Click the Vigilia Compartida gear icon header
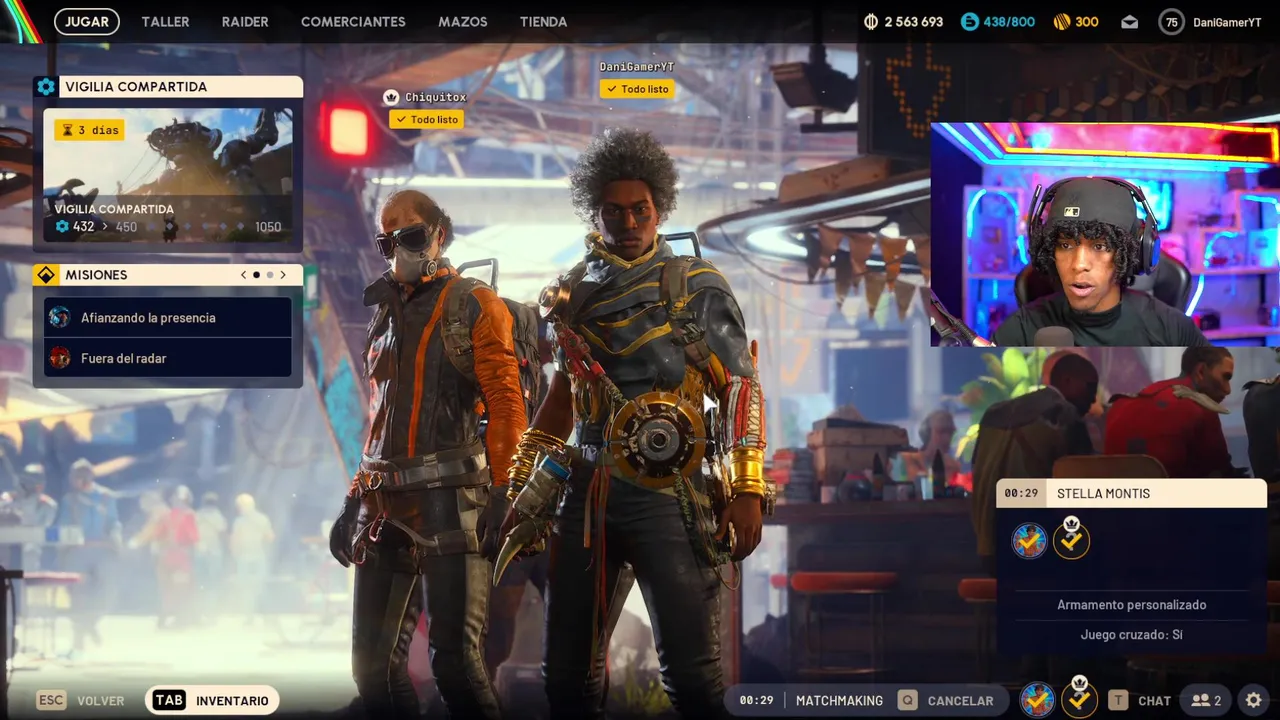This screenshot has width=1280, height=720. [46, 87]
